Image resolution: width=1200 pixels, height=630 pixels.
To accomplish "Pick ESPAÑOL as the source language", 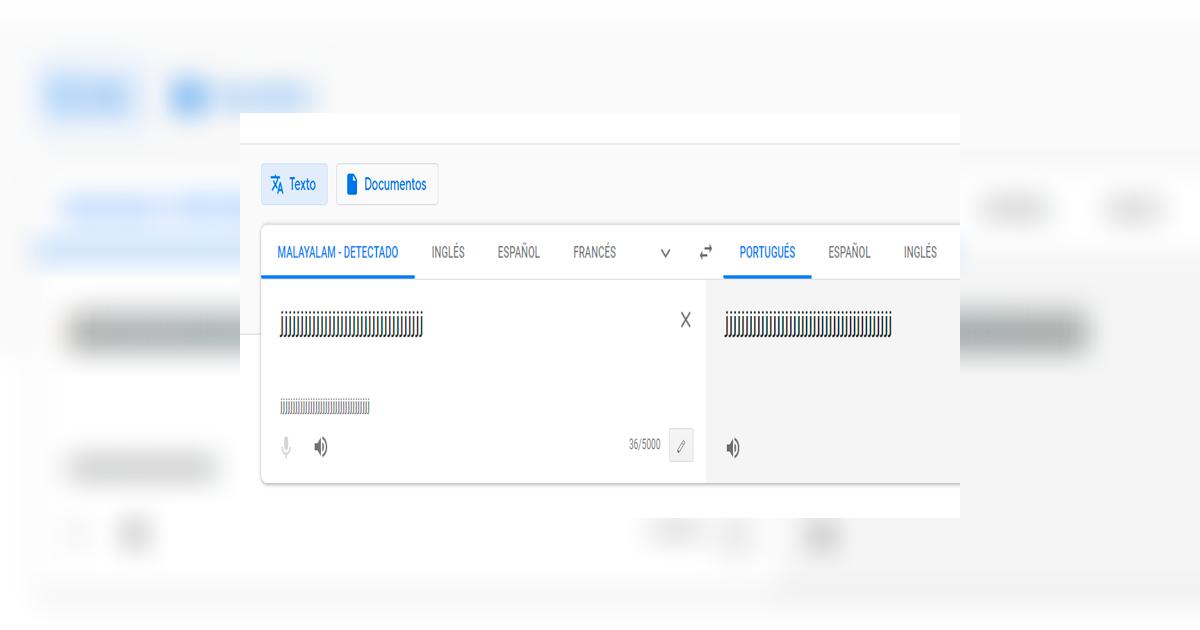I will click(518, 253).
